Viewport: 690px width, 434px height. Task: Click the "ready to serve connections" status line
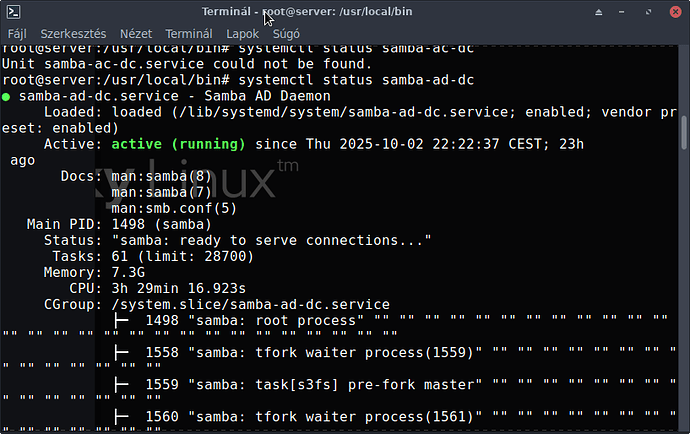coord(270,240)
